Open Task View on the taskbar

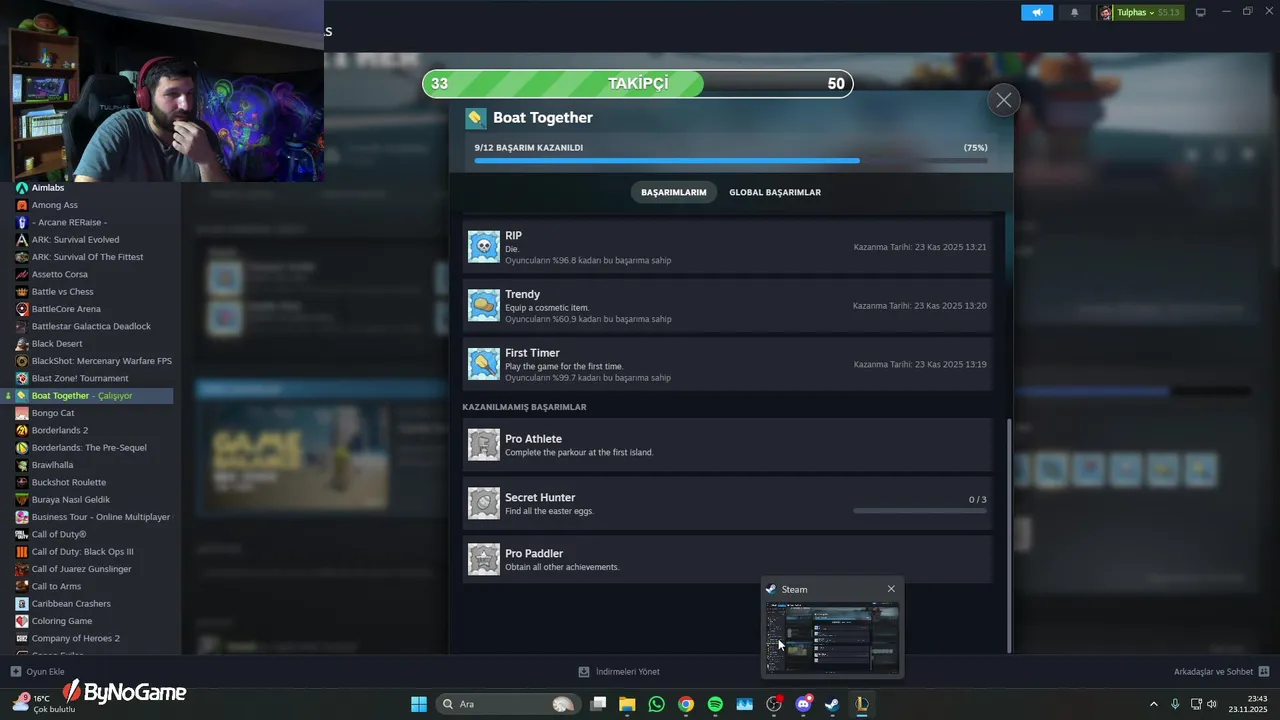tap(598, 704)
